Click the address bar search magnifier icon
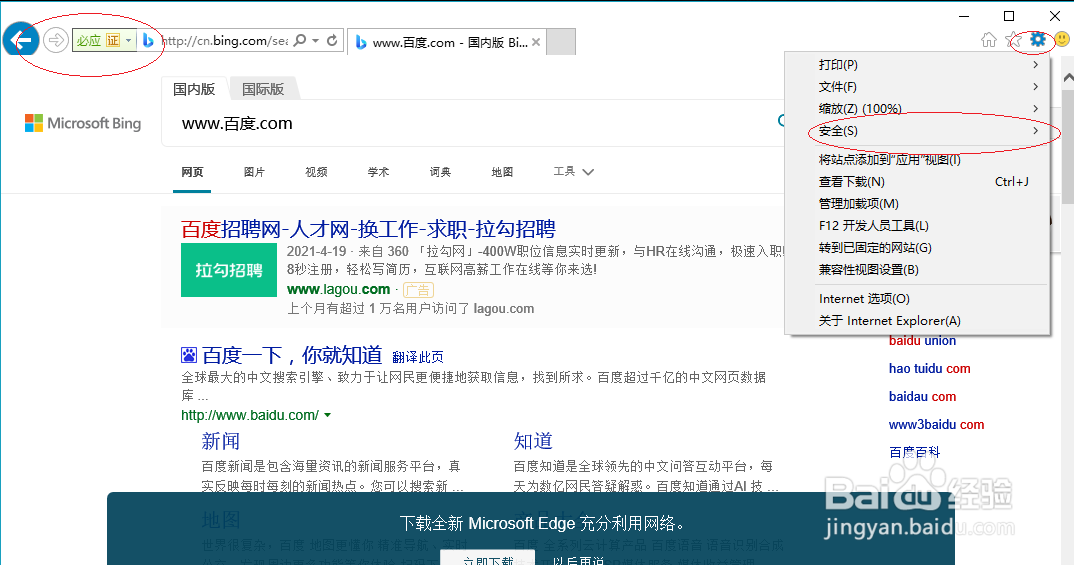Viewport: 1074px width, 565px height. pos(299,40)
